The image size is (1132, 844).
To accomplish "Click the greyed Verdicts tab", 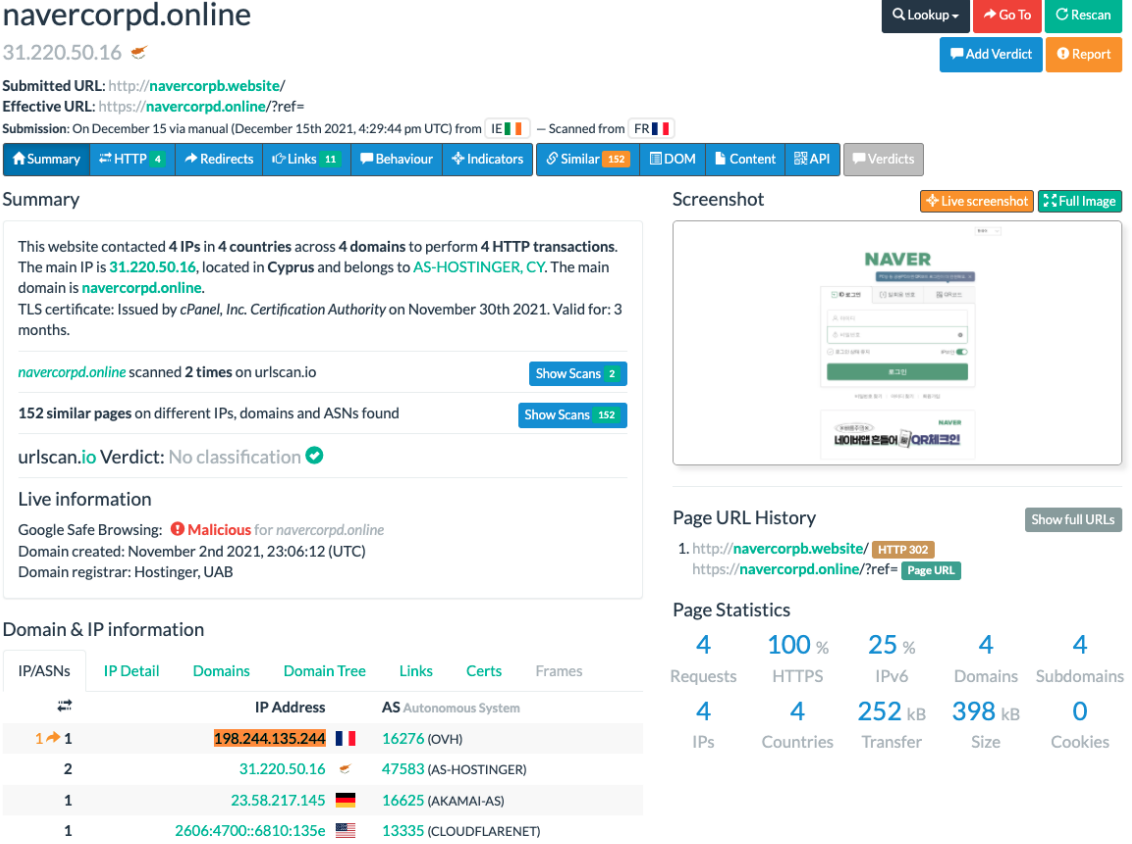I will [x=883, y=159].
